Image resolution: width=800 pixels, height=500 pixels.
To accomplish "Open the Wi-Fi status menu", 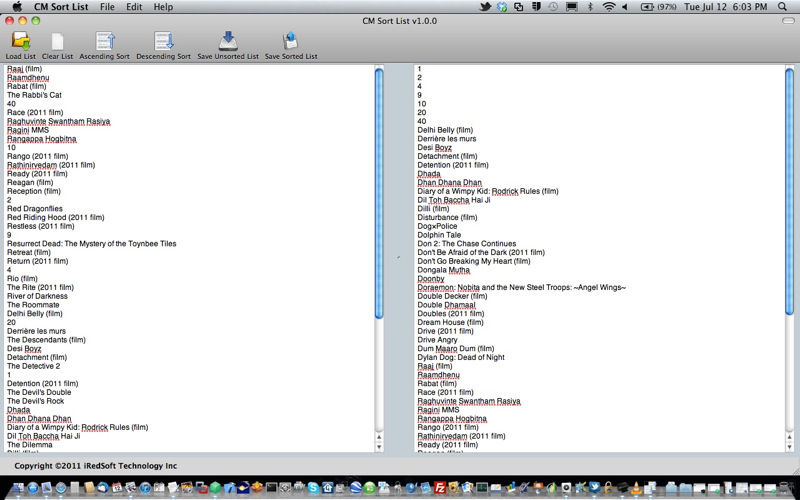I will click(608, 7).
